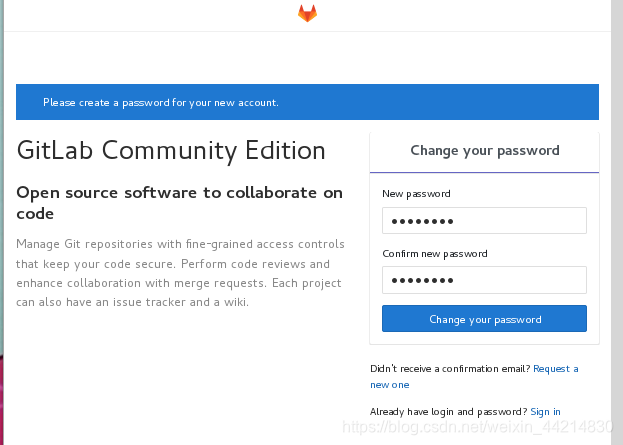Click the 'Manage Git repositories' description paragraph
The image size is (623, 445).
point(180,273)
